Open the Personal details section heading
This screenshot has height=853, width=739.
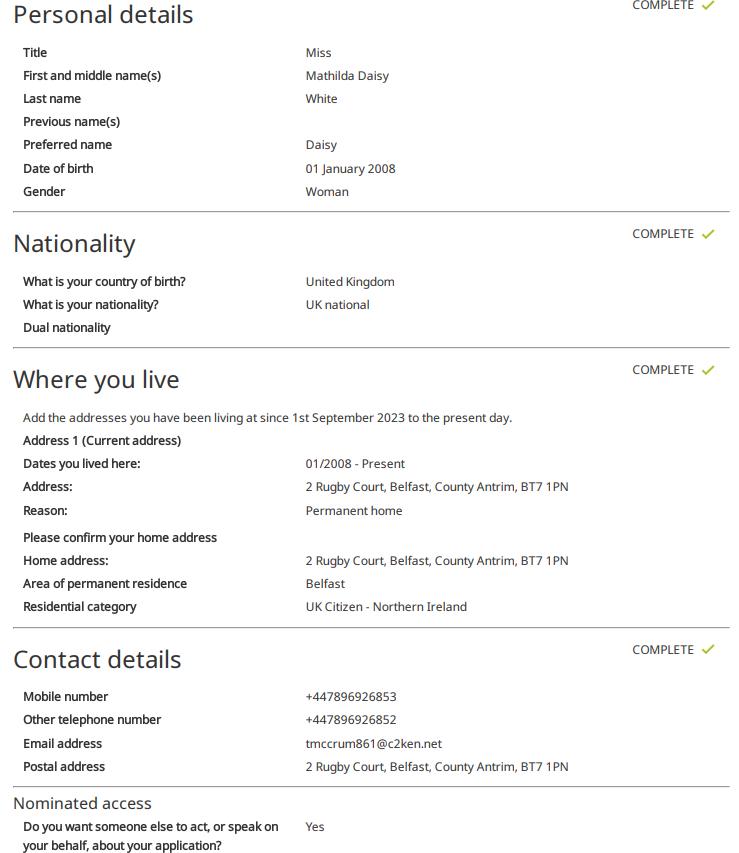coord(103,15)
